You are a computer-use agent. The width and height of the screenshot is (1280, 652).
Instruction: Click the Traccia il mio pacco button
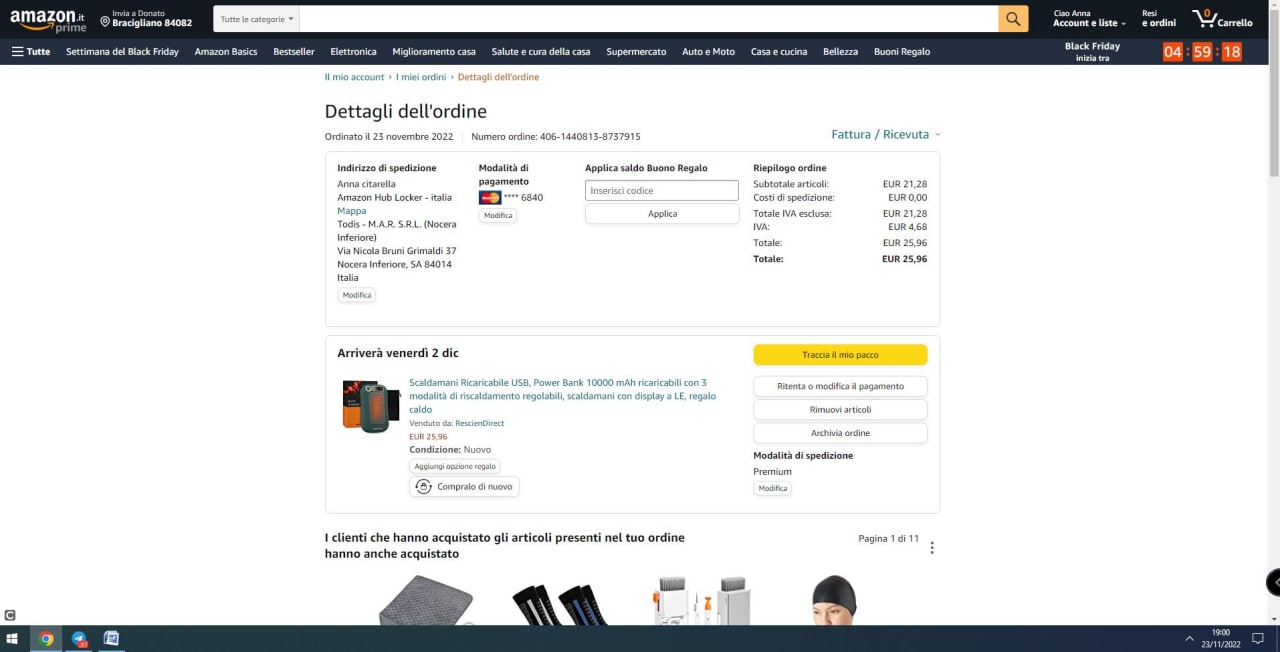point(840,355)
